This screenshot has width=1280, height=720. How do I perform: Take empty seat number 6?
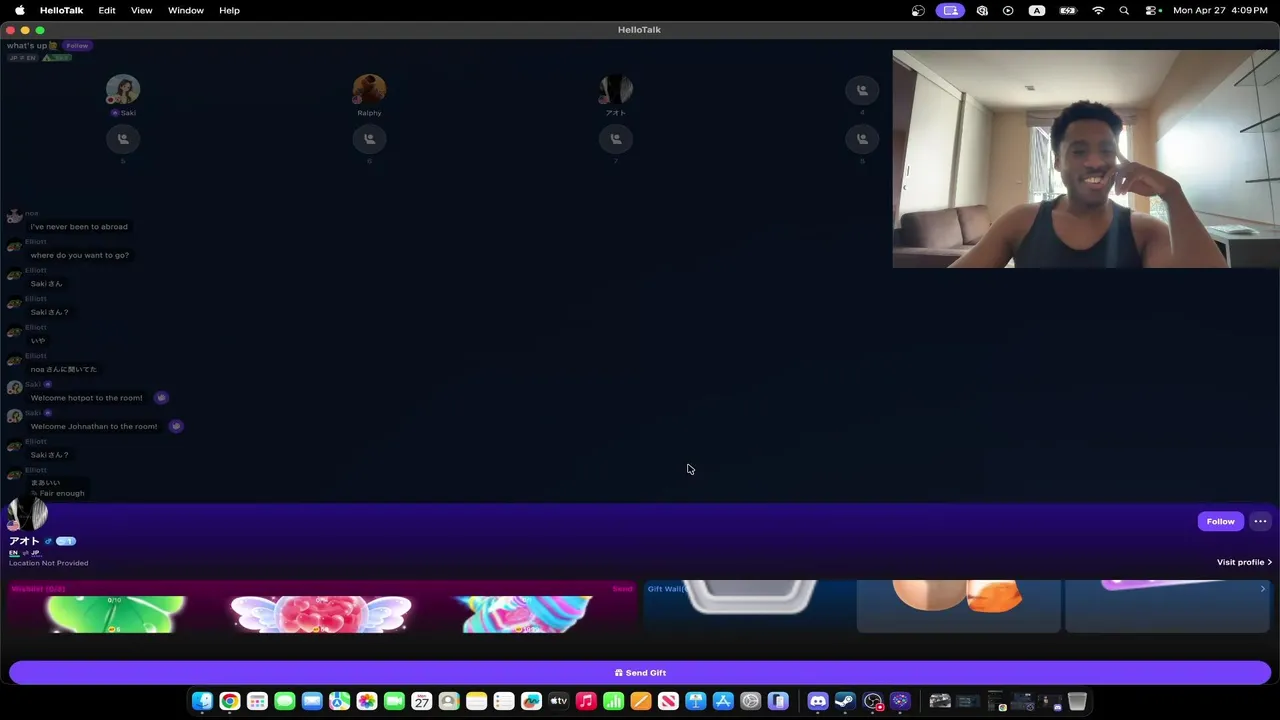point(369,139)
